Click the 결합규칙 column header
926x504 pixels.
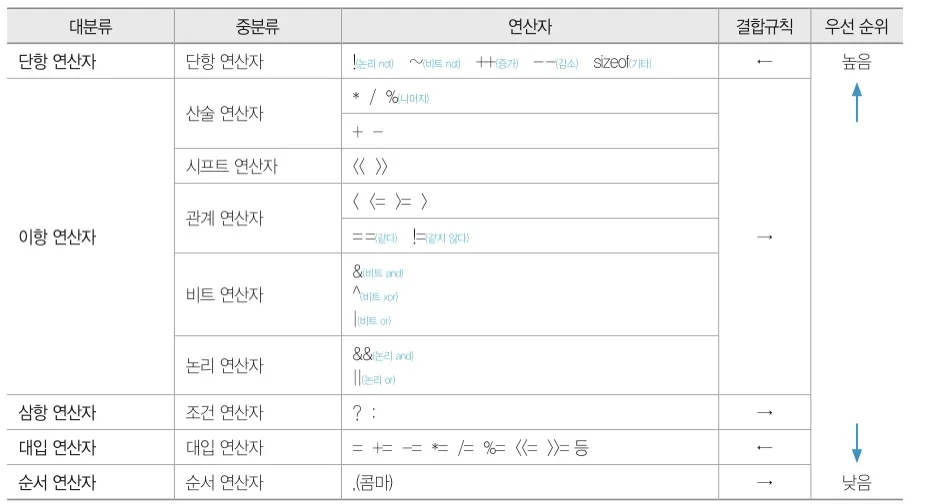click(764, 26)
